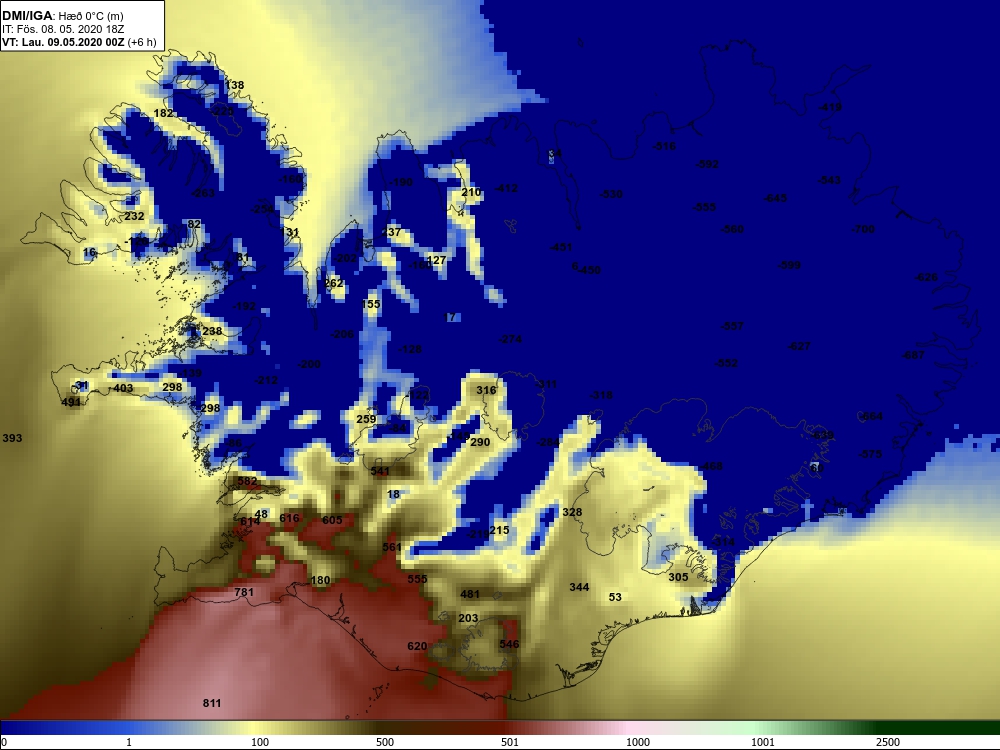
Task: Click the map value '232'
Action: point(134,216)
